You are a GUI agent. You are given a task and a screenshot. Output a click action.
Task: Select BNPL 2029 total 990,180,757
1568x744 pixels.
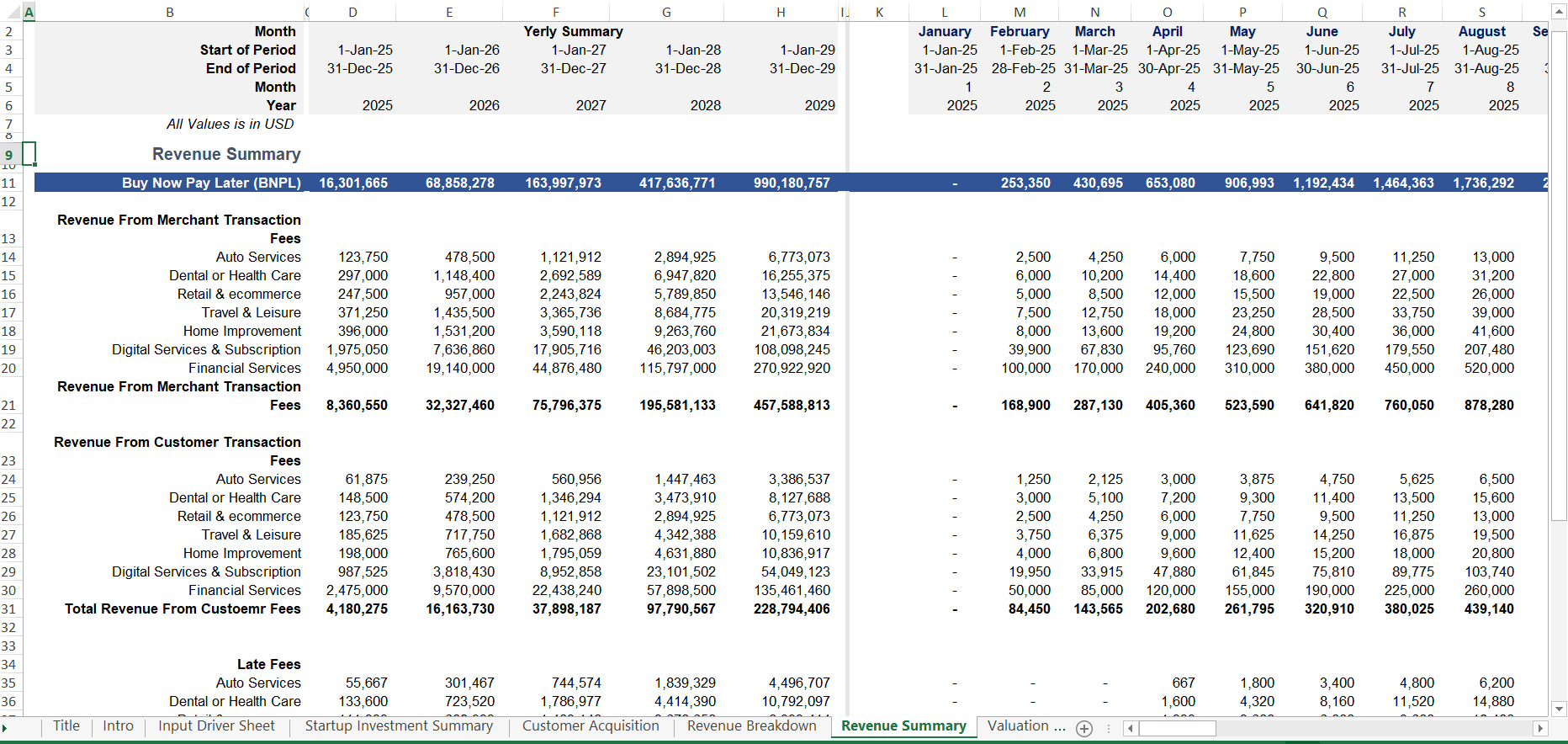click(x=792, y=183)
